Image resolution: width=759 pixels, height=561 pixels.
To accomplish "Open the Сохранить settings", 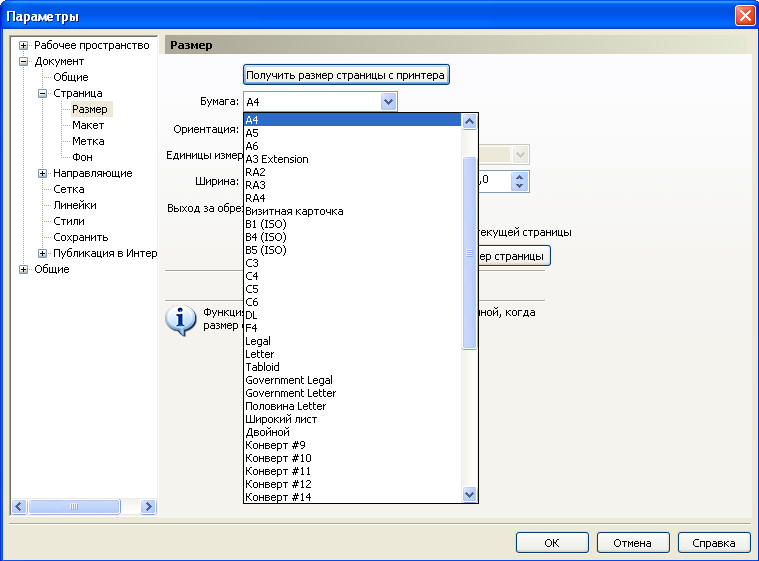I will (80, 237).
